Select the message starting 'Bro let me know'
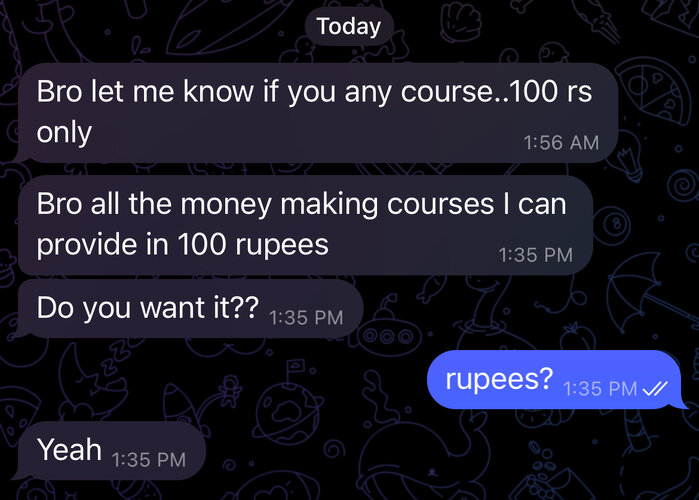The width and height of the screenshot is (699, 500). [x=317, y=113]
